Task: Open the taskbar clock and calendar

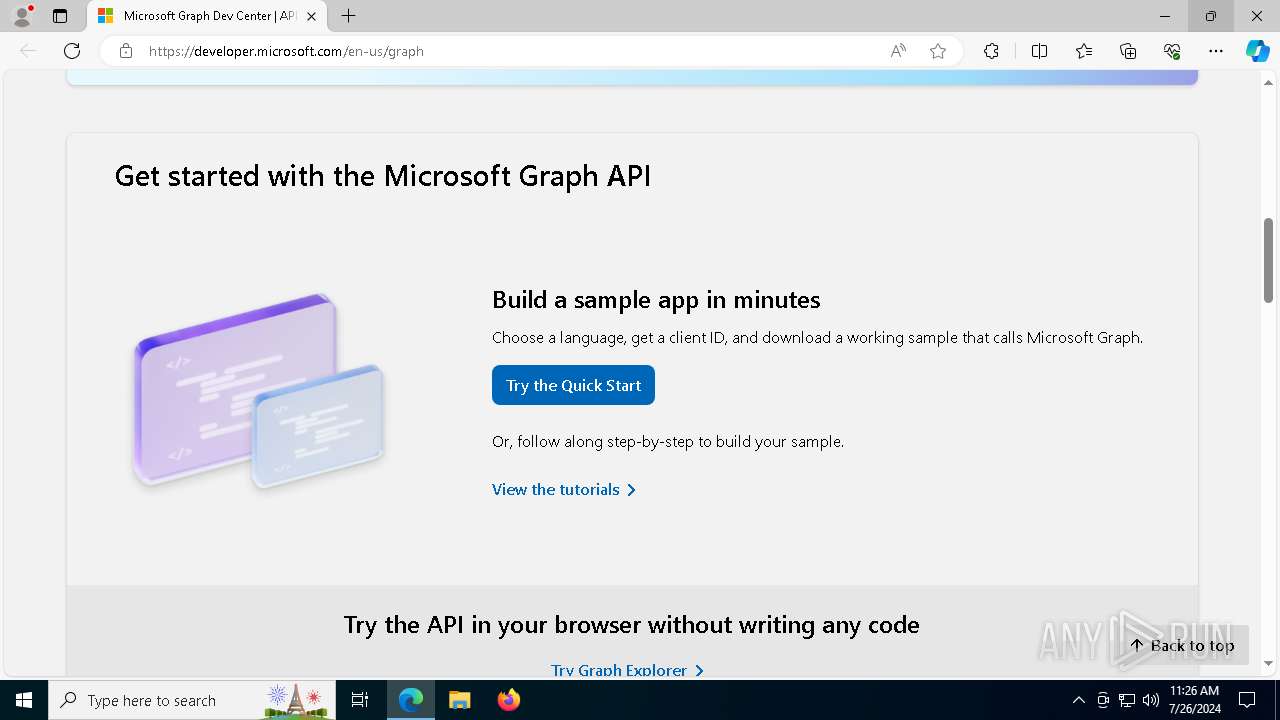Action: point(1194,700)
